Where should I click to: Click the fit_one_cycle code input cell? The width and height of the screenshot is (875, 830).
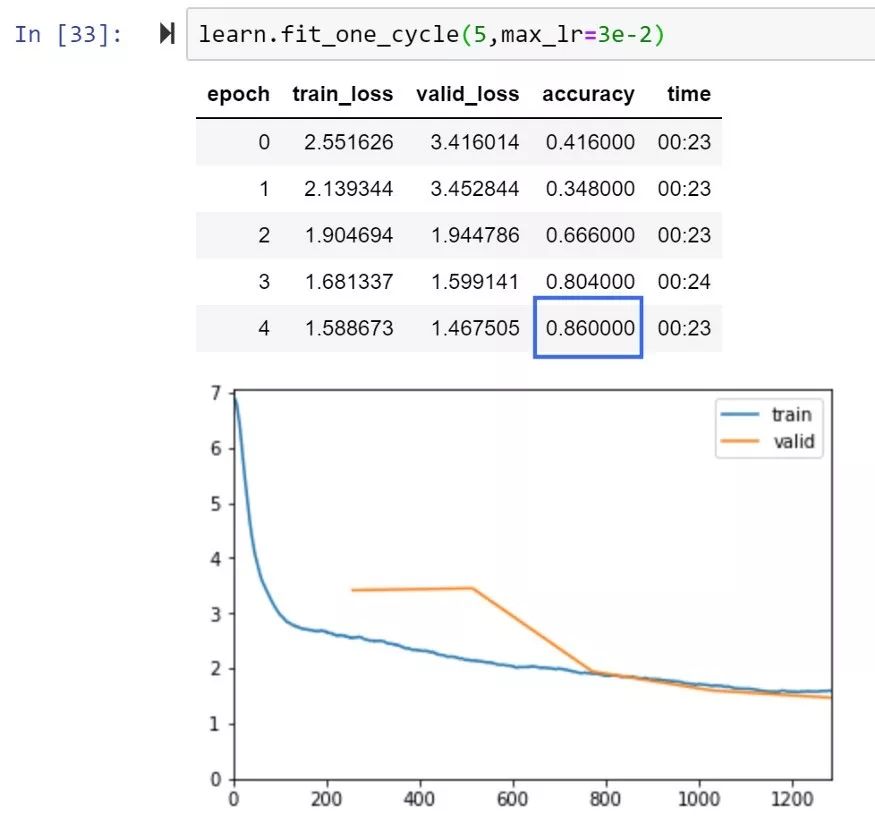pos(531,34)
